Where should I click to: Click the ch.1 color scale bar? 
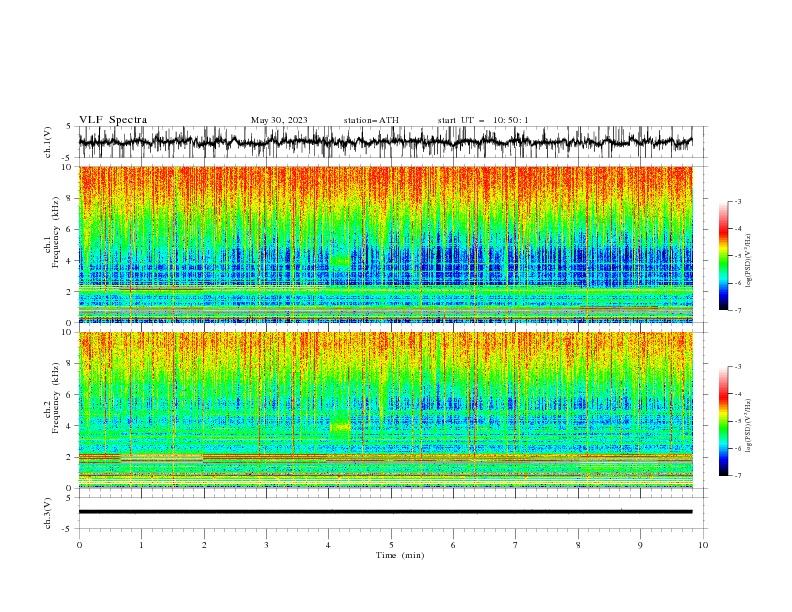coord(724,256)
